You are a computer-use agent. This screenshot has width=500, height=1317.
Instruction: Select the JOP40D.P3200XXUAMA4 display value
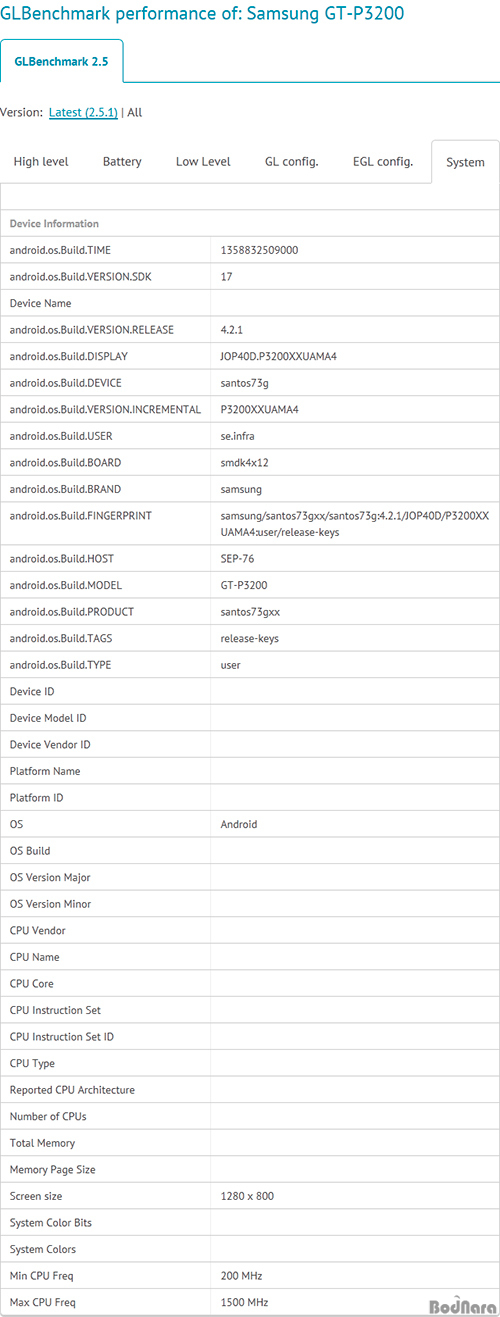[x=279, y=356]
